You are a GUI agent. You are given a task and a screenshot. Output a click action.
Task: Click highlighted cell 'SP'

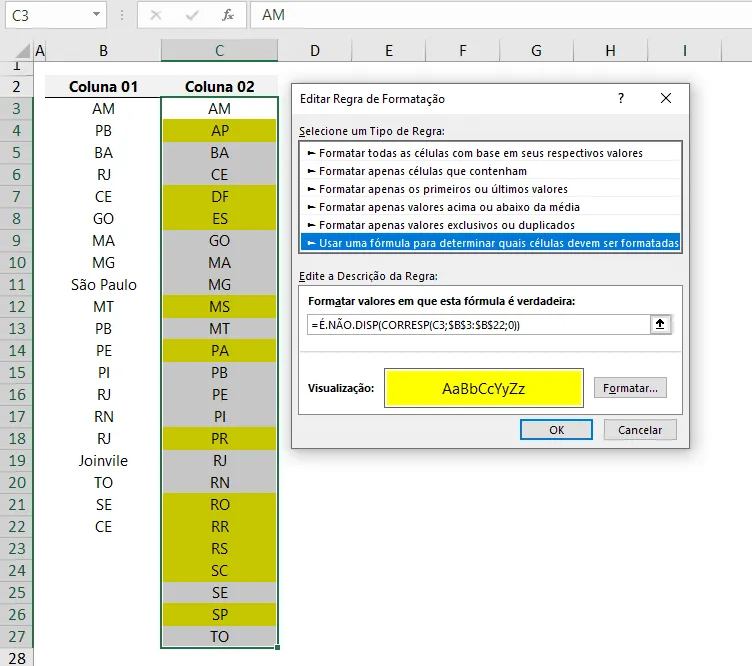(219, 615)
